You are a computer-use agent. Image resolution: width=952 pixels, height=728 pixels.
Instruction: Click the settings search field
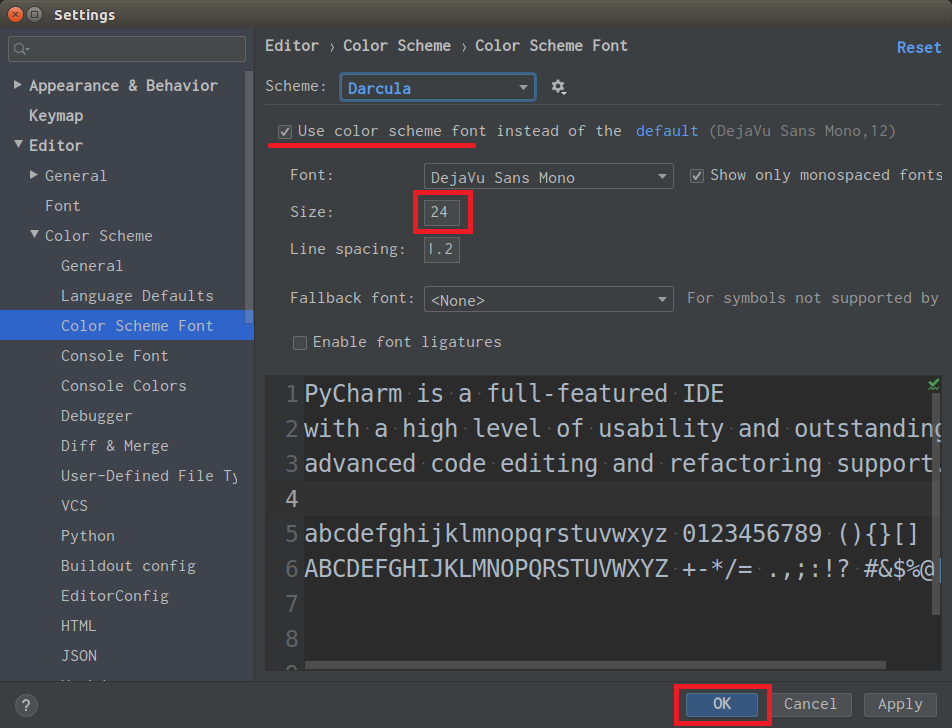coord(127,49)
